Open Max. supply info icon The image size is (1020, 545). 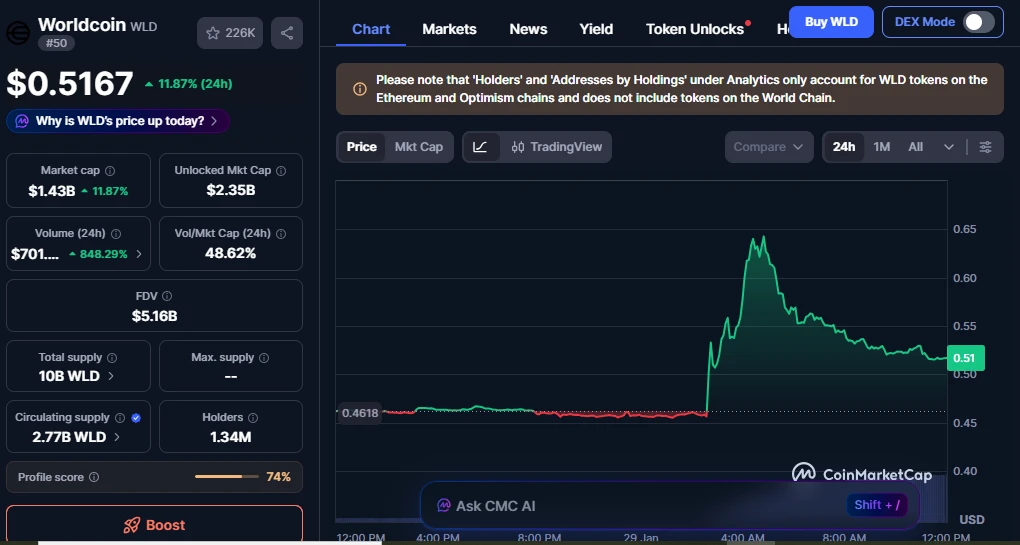click(x=264, y=358)
